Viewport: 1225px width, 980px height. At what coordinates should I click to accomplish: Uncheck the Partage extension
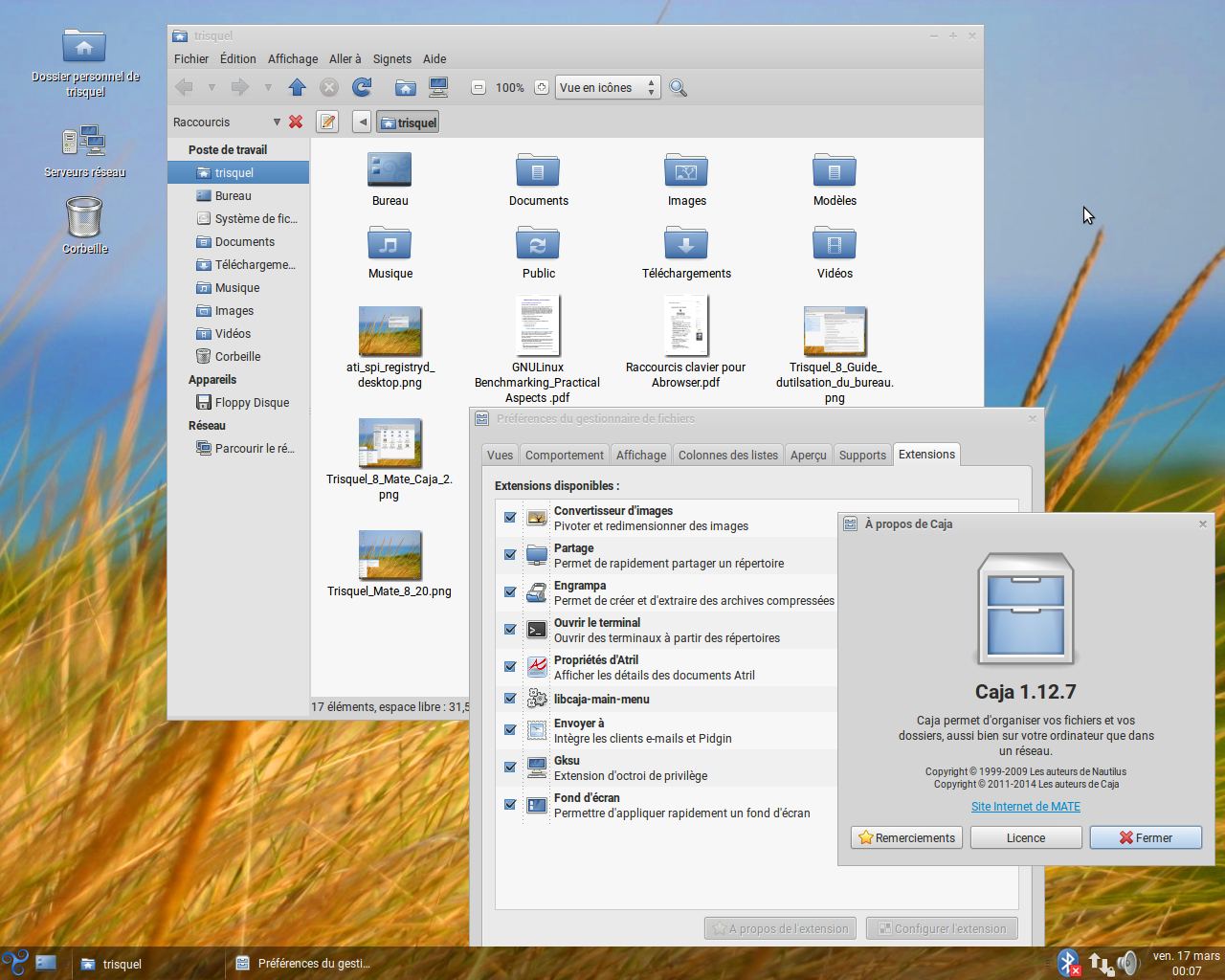tap(510, 555)
